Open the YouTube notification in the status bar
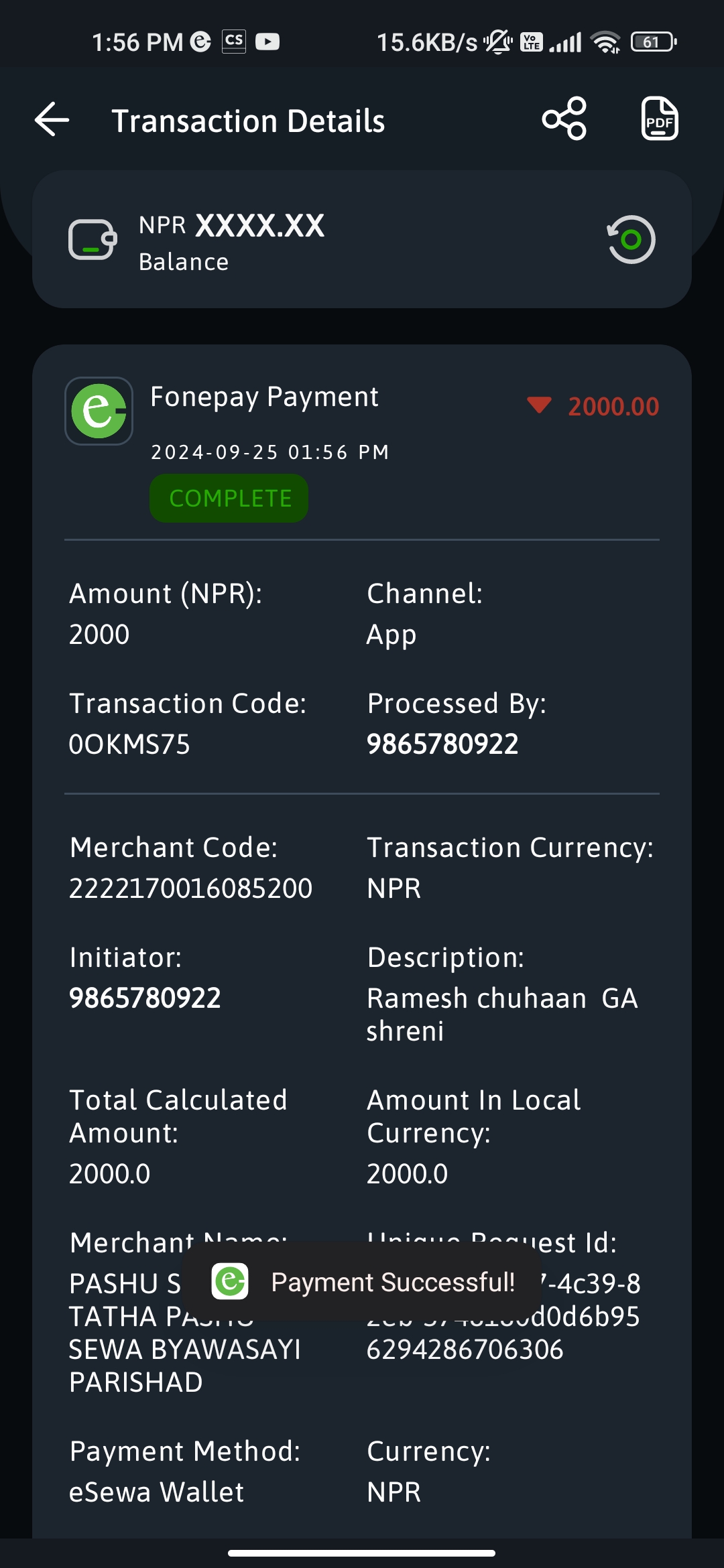Viewport: 724px width, 1568px height. tap(267, 42)
